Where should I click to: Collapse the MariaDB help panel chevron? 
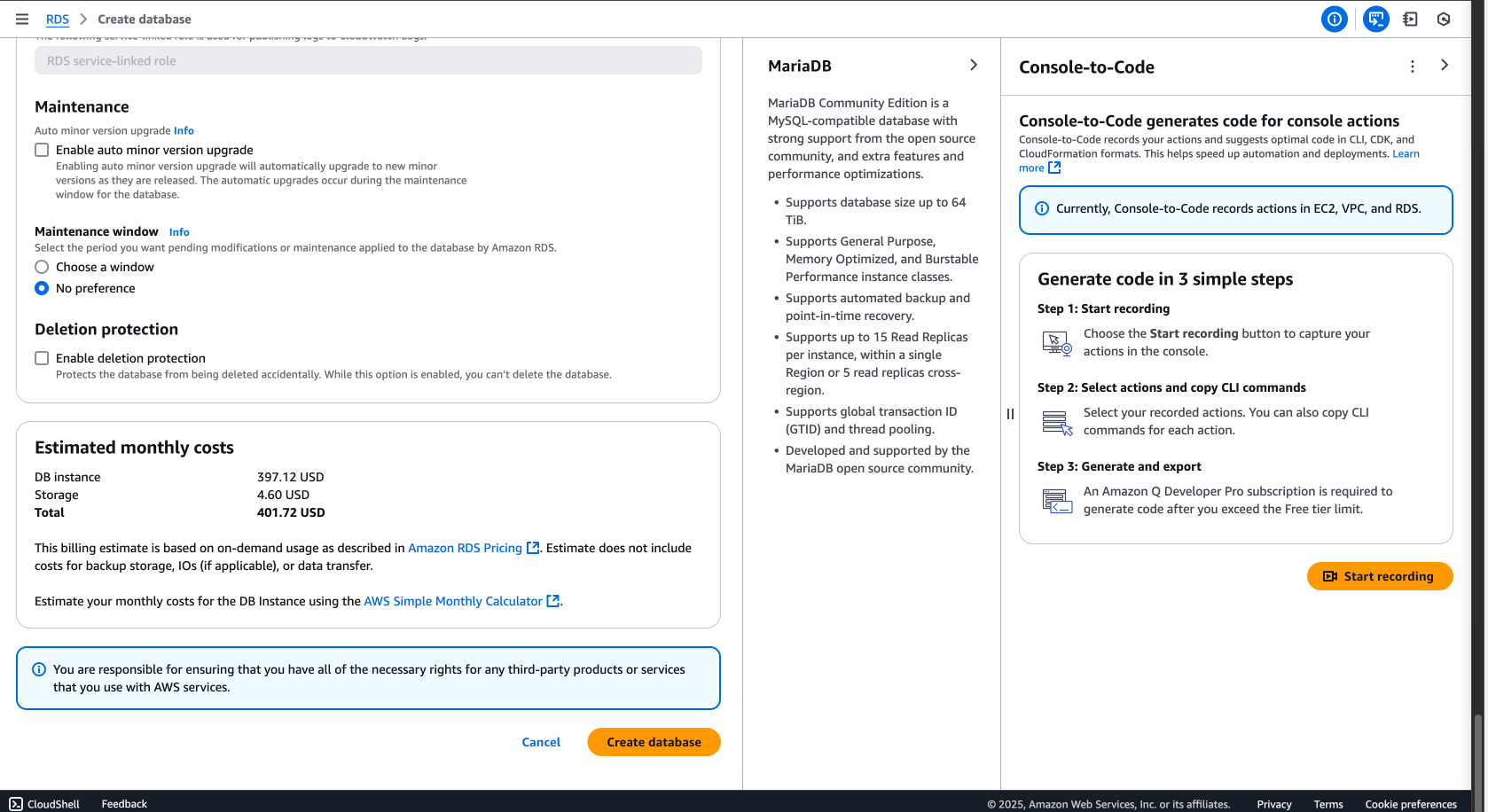click(x=974, y=65)
